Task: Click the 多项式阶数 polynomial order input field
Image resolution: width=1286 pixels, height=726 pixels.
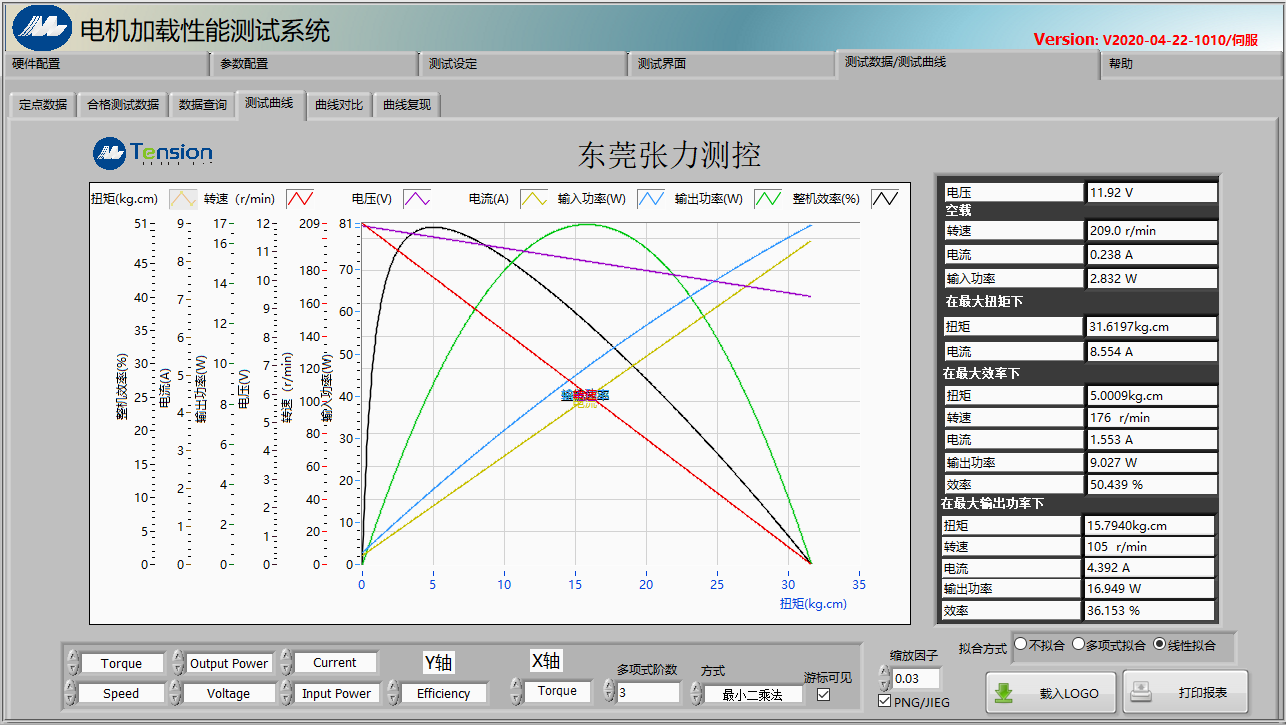Action: tap(647, 692)
